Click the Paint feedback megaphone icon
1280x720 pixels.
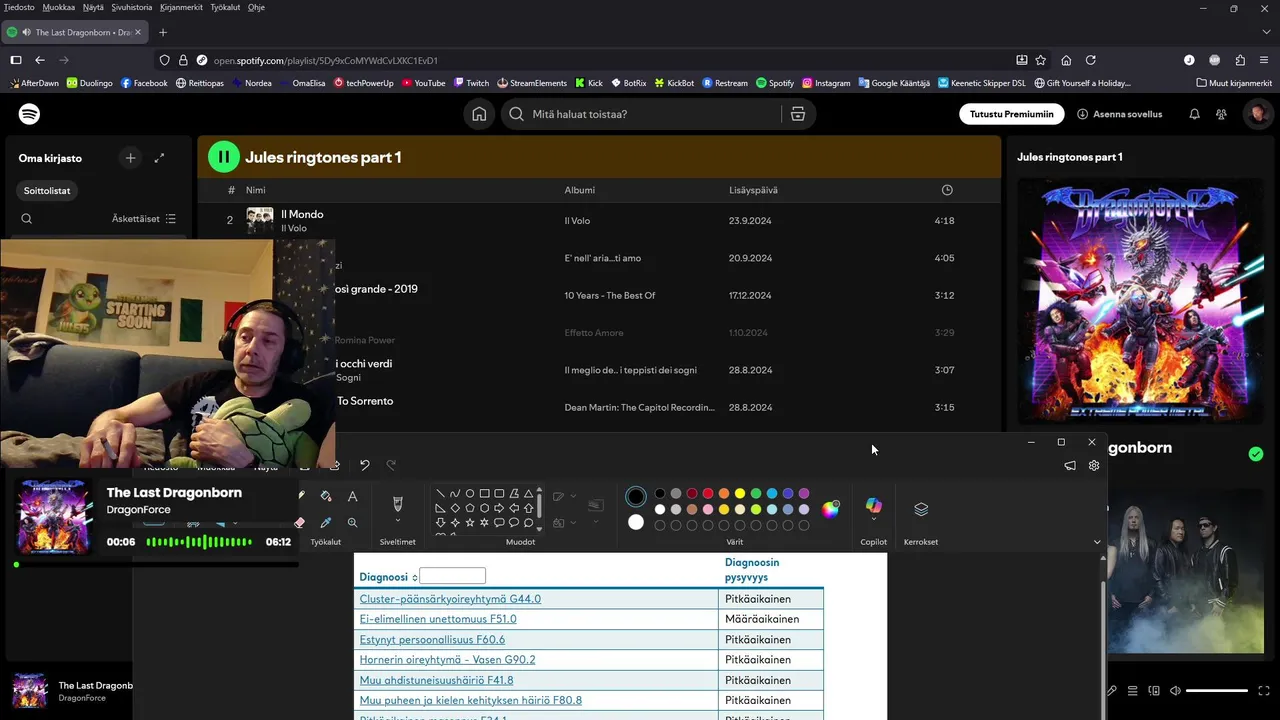tap(1070, 466)
